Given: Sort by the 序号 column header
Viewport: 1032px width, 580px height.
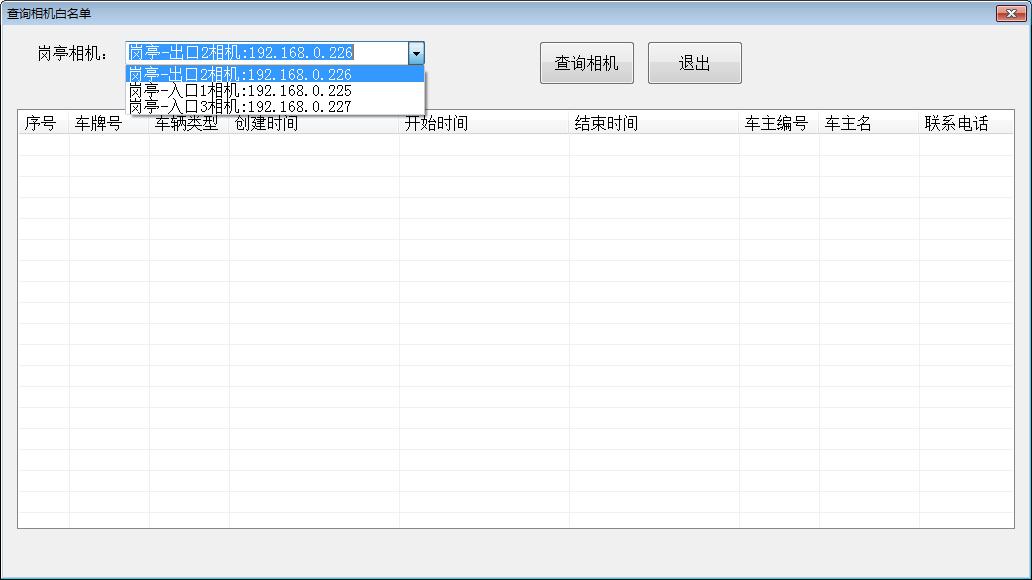Looking at the screenshot, I should (x=43, y=124).
